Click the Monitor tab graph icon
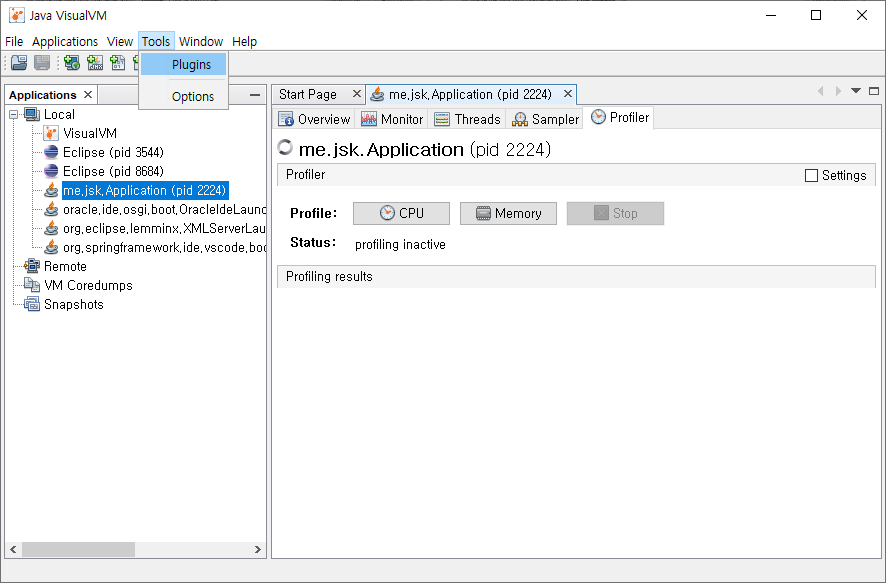This screenshot has height=583, width=886. pyautogui.click(x=368, y=119)
